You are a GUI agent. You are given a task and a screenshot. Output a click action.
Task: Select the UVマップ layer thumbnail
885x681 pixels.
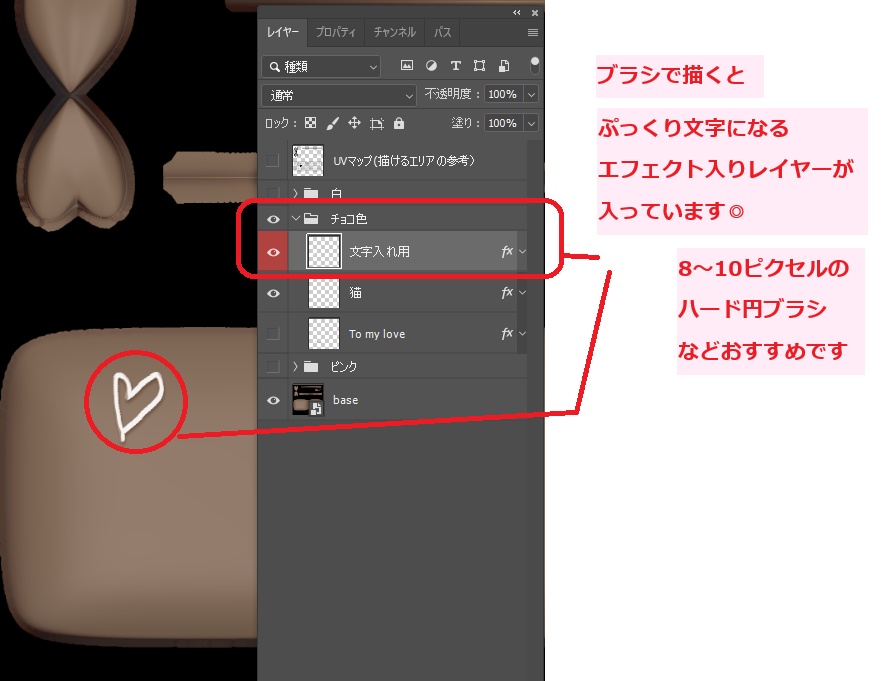(x=308, y=161)
